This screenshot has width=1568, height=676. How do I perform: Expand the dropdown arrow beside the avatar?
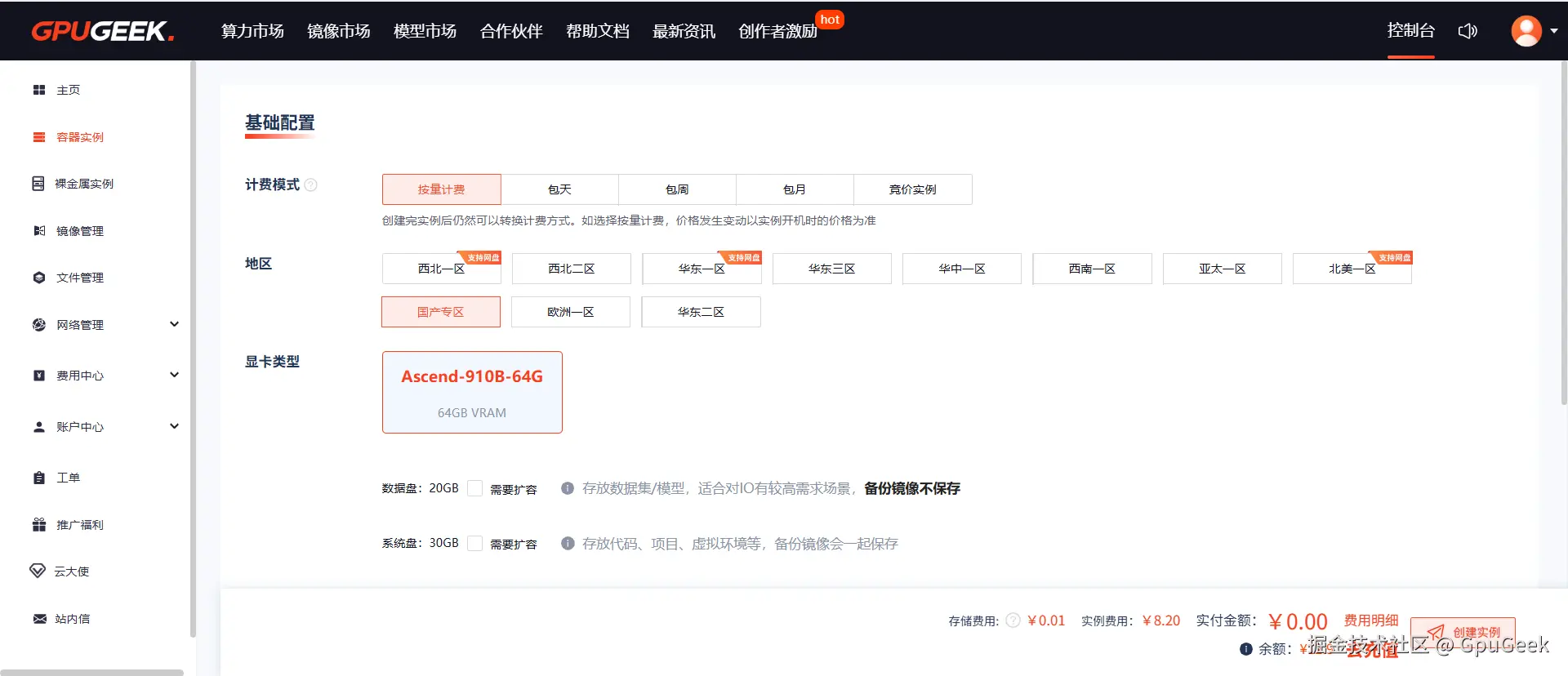click(x=1554, y=31)
